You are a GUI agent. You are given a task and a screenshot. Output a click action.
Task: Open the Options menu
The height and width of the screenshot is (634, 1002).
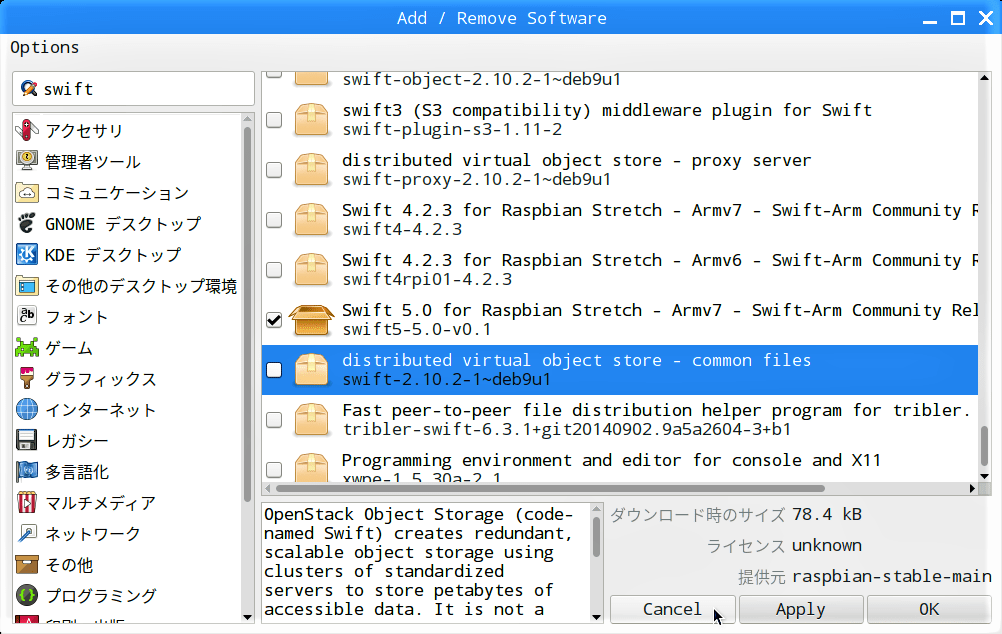tap(44, 47)
